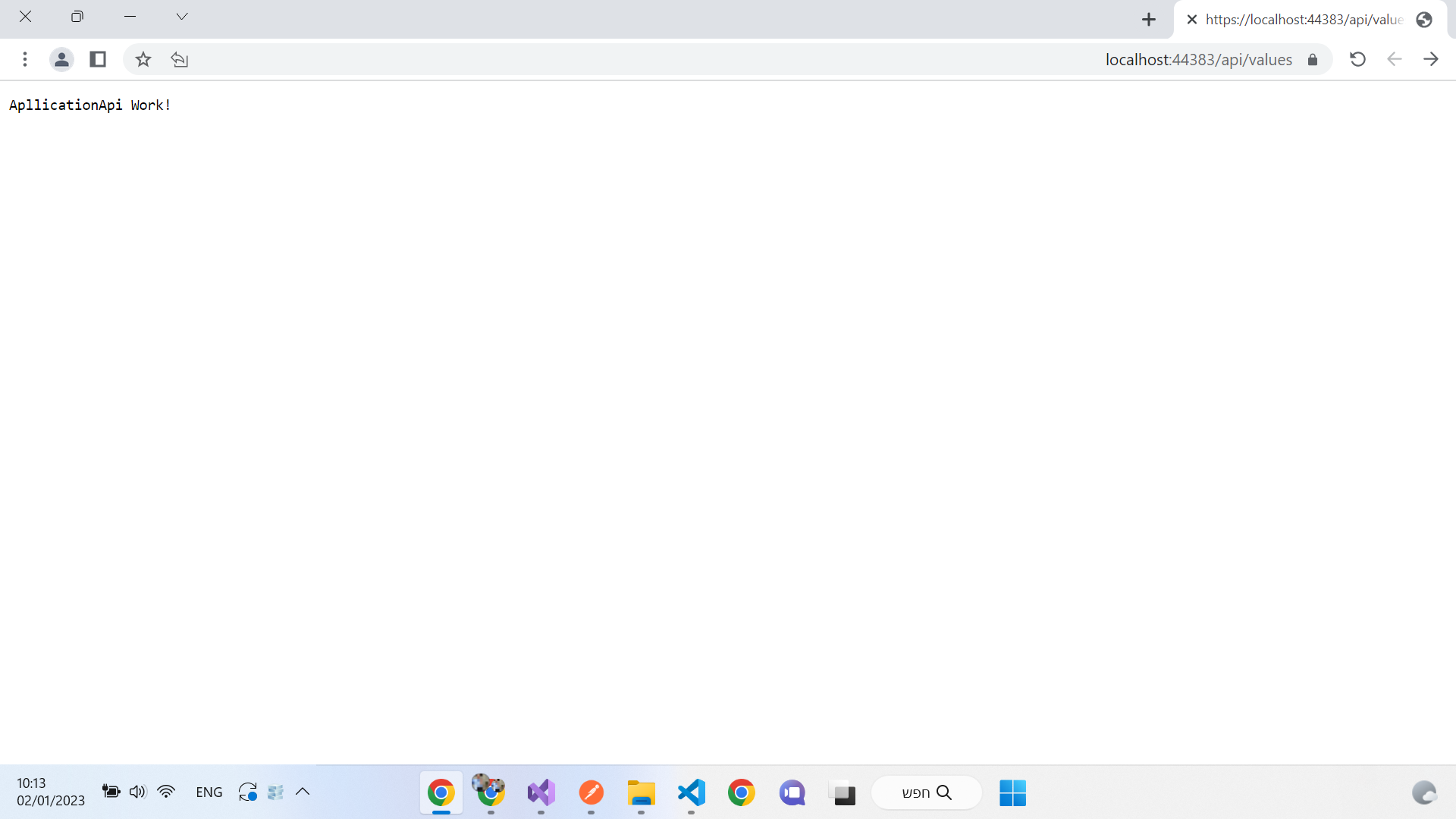Viewport: 1456px width, 819px height.
Task: Select the localhost:44383/api/value tab
Action: (1304, 20)
